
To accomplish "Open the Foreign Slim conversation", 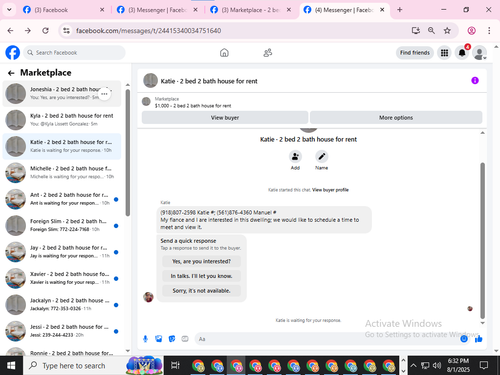I will [62, 225].
